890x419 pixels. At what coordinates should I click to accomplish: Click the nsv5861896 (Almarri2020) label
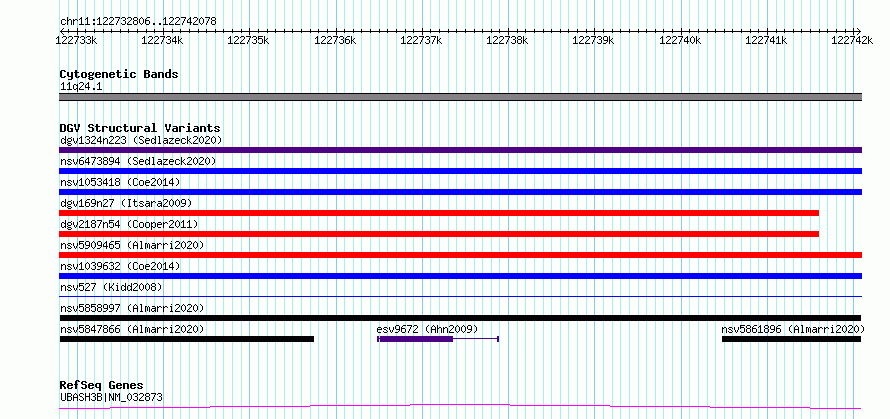pyautogui.click(x=793, y=329)
